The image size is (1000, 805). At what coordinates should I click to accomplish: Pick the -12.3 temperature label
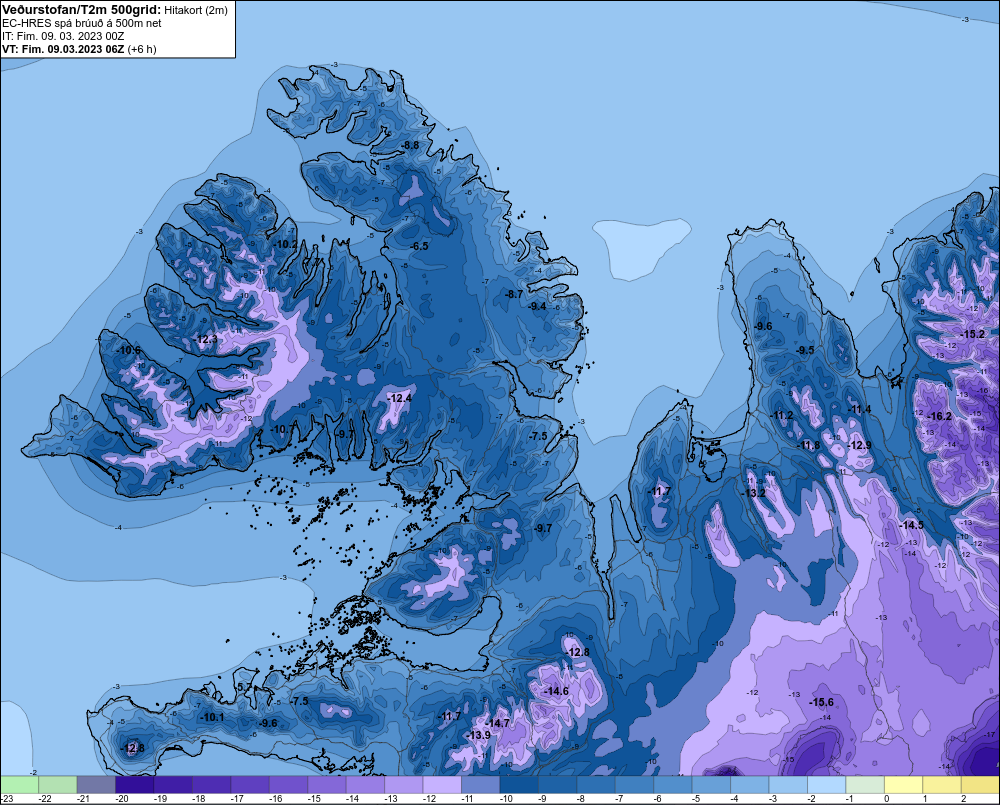click(x=205, y=339)
